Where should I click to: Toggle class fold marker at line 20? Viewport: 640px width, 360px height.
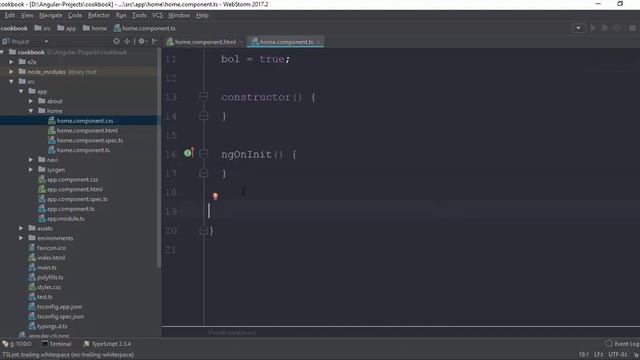(x=203, y=231)
